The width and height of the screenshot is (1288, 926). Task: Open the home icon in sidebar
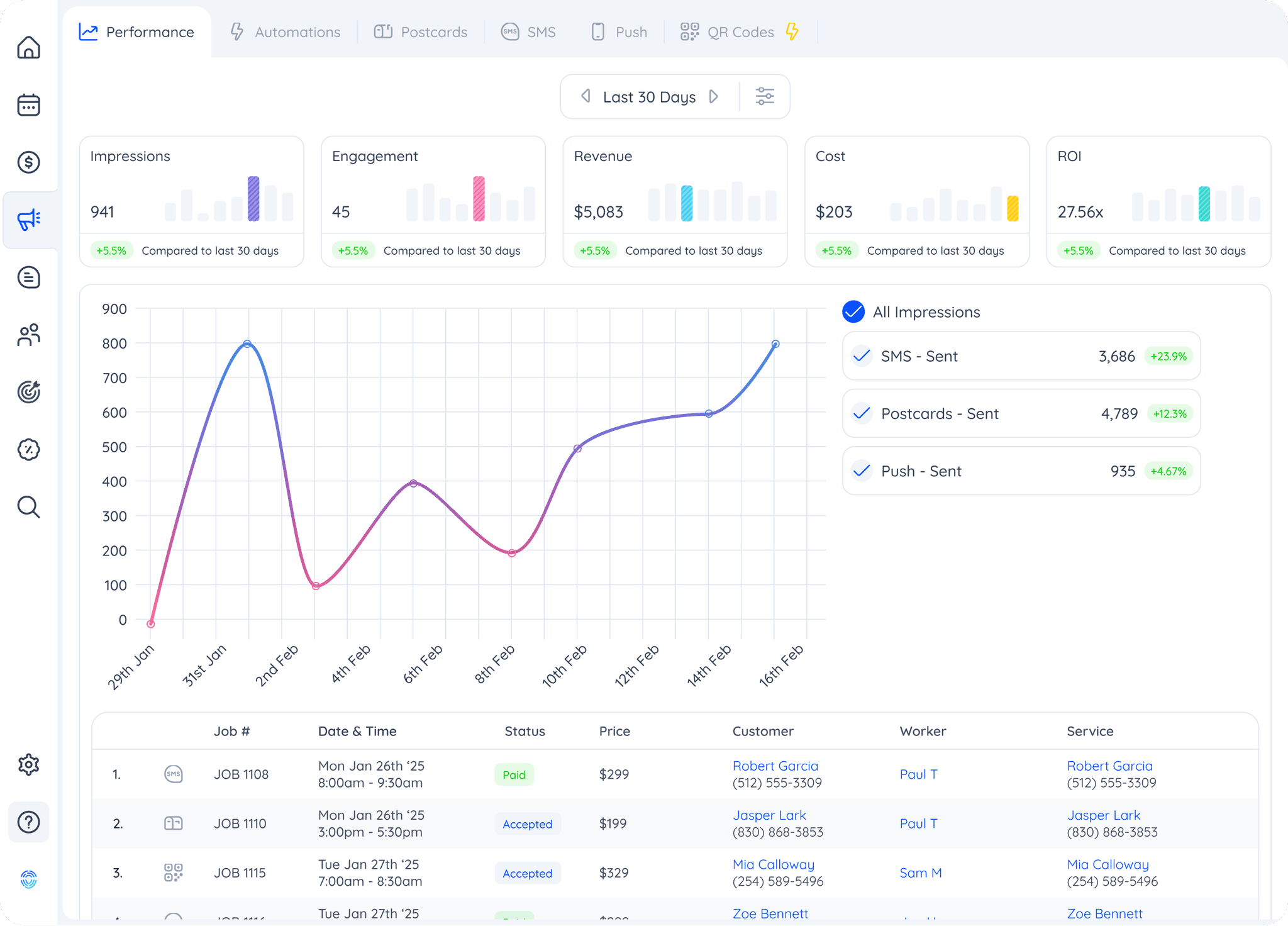point(28,47)
